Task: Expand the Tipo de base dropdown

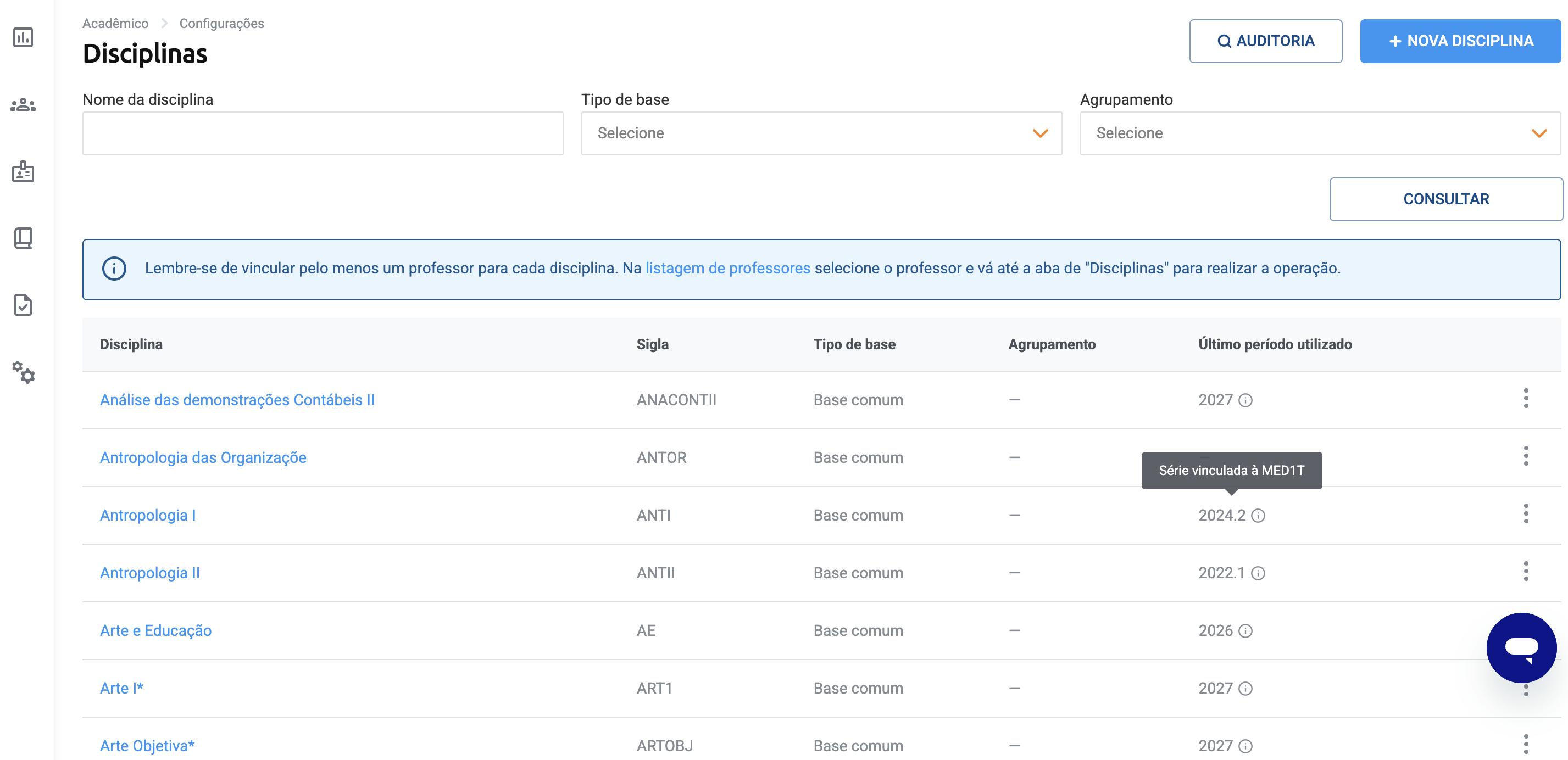Action: (x=821, y=133)
